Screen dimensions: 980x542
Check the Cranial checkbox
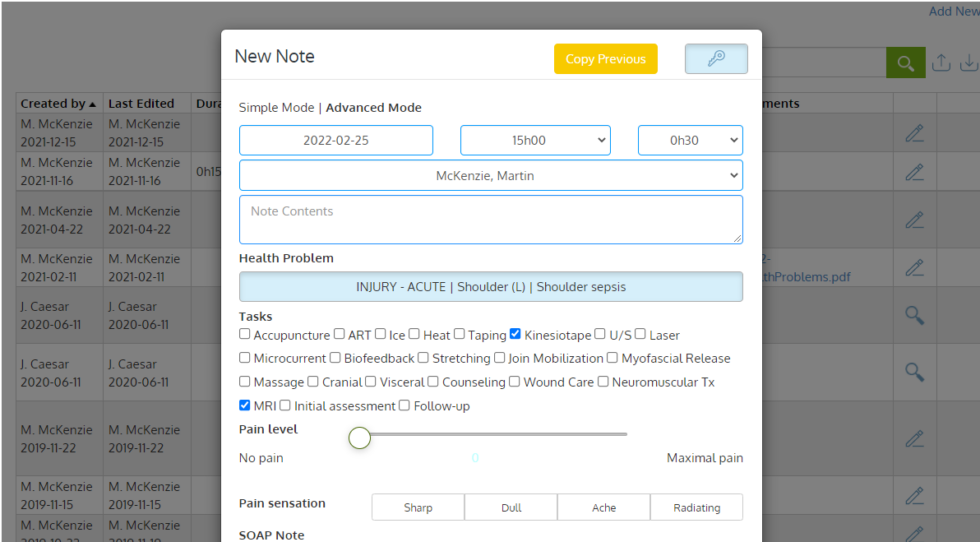(x=312, y=381)
